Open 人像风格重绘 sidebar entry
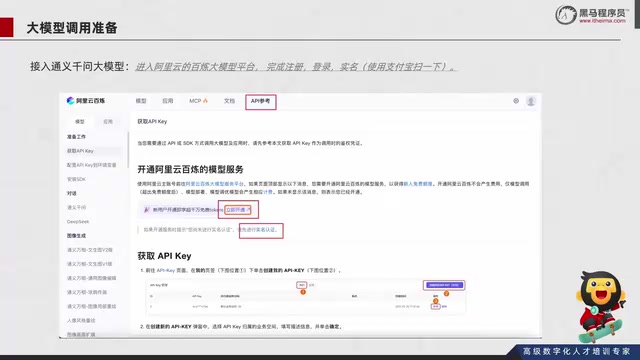The width and height of the screenshot is (640, 360). [81, 320]
